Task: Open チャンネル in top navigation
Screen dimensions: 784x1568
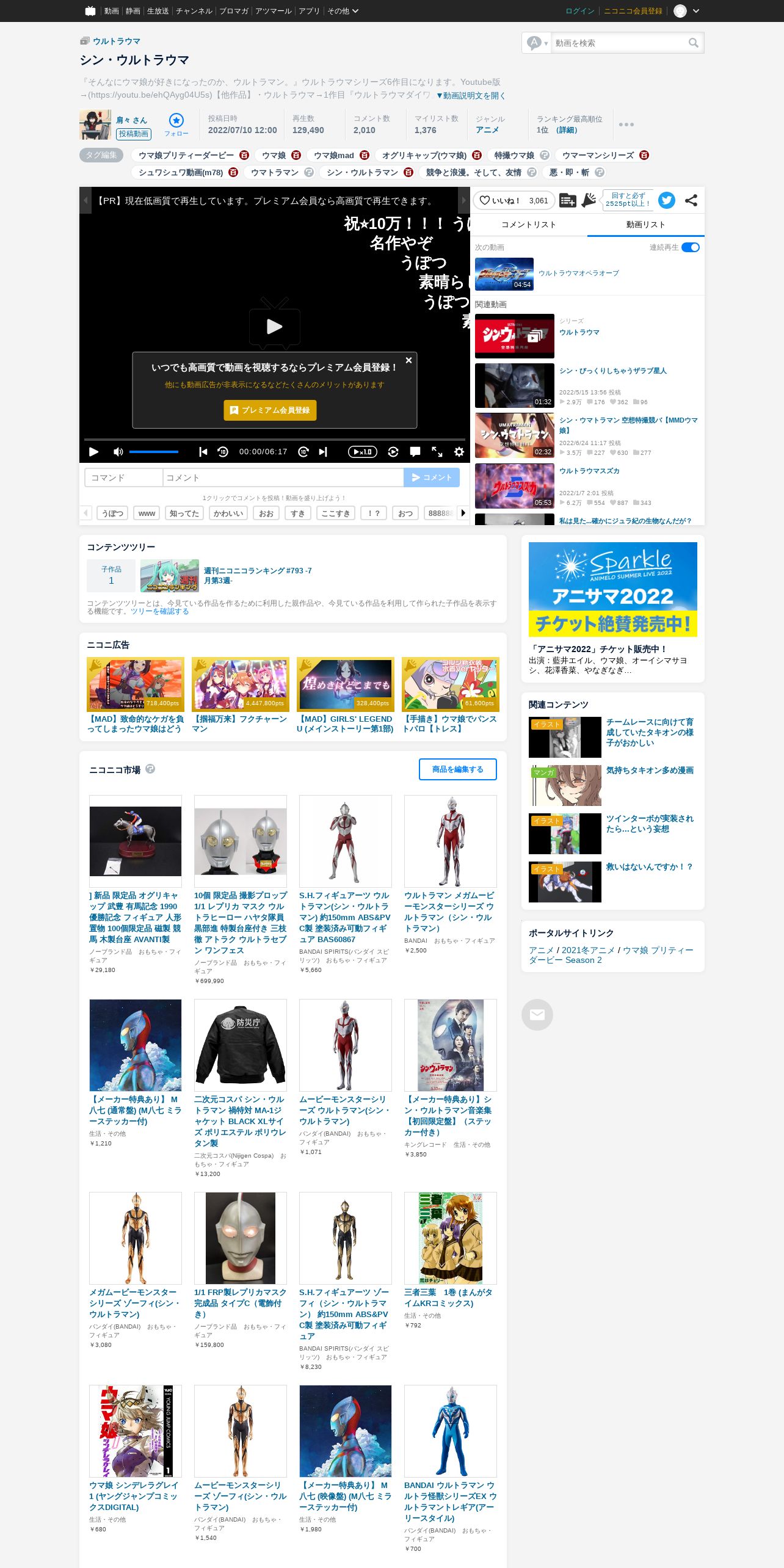Action: pyautogui.click(x=194, y=11)
